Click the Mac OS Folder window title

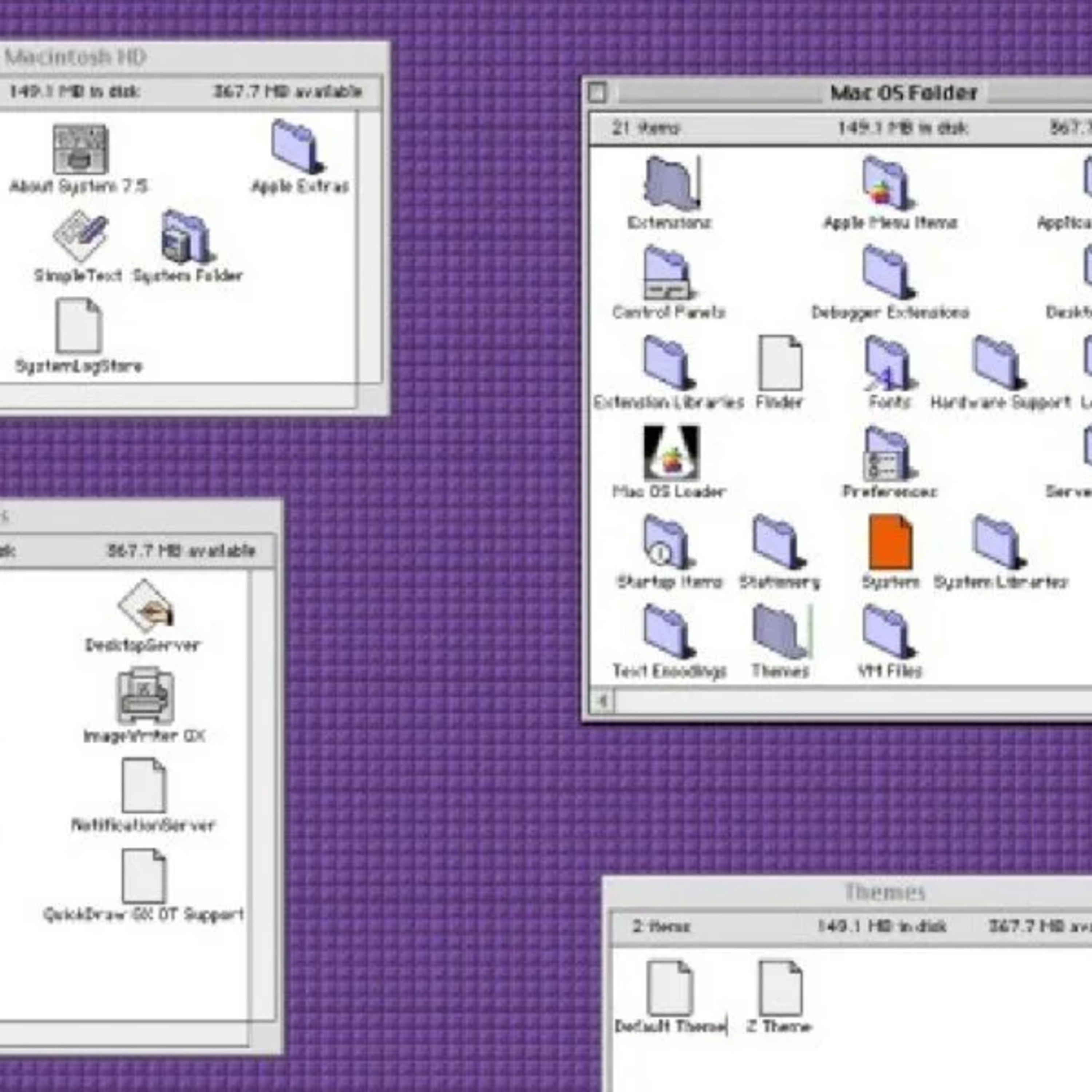coord(903,93)
